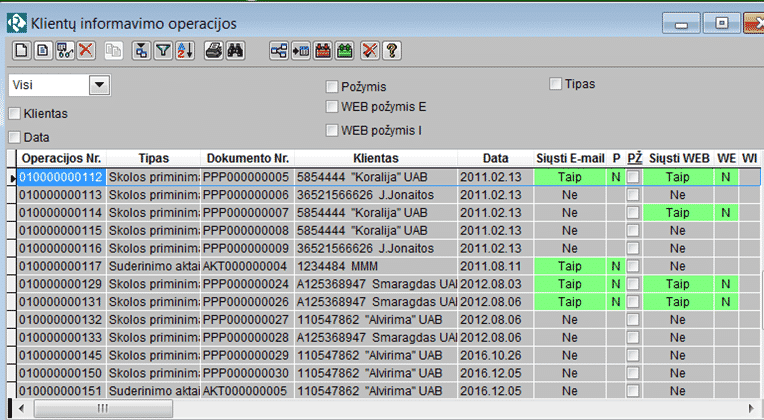Expand the Visi dropdown list

pos(99,86)
